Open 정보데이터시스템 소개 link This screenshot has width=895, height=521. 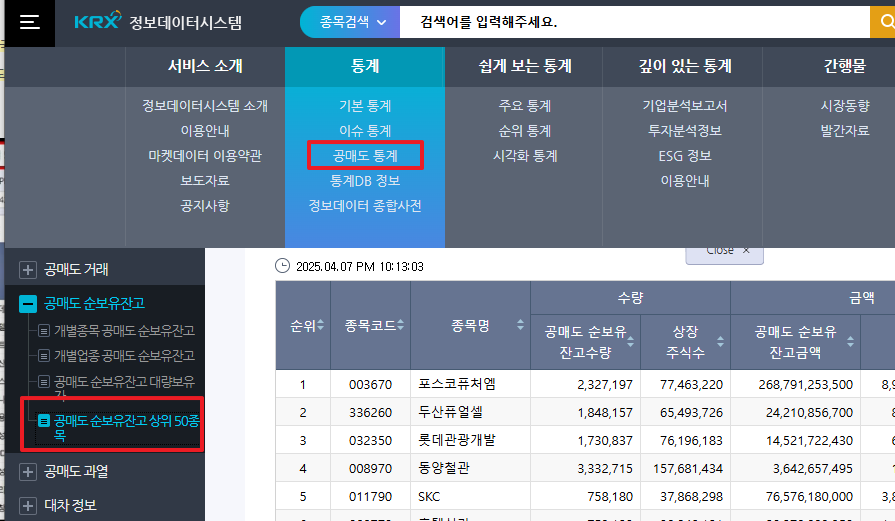click(x=205, y=106)
